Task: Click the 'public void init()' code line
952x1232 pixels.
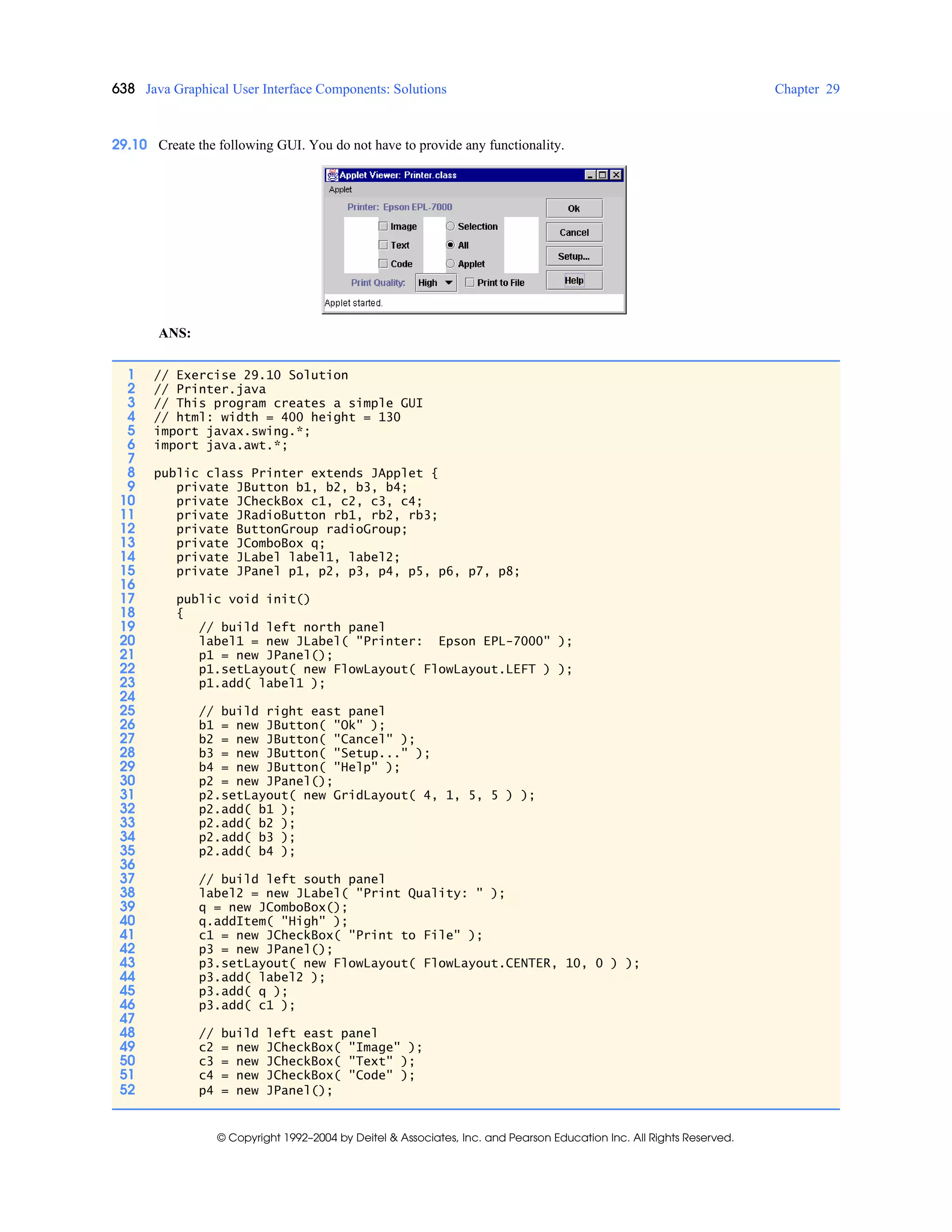Action: (243, 599)
